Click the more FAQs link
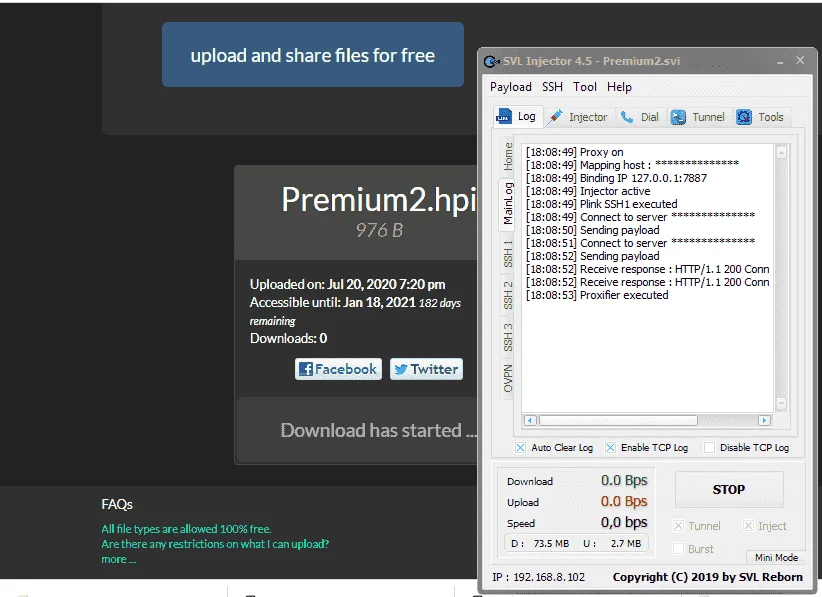 pos(118,559)
